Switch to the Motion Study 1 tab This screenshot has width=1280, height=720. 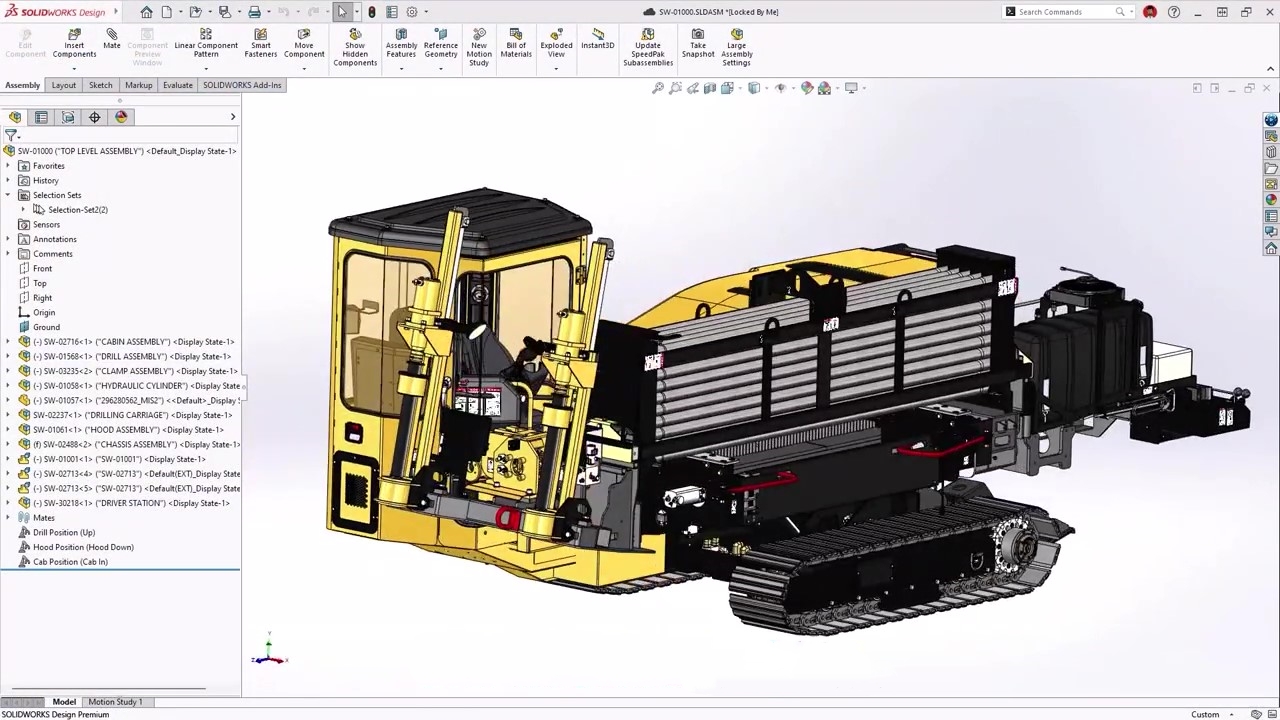pos(115,701)
